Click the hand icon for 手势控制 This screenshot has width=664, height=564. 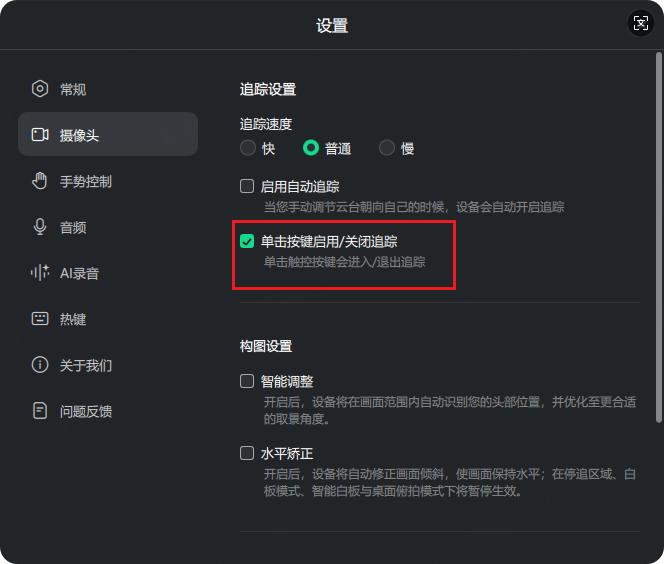40,181
